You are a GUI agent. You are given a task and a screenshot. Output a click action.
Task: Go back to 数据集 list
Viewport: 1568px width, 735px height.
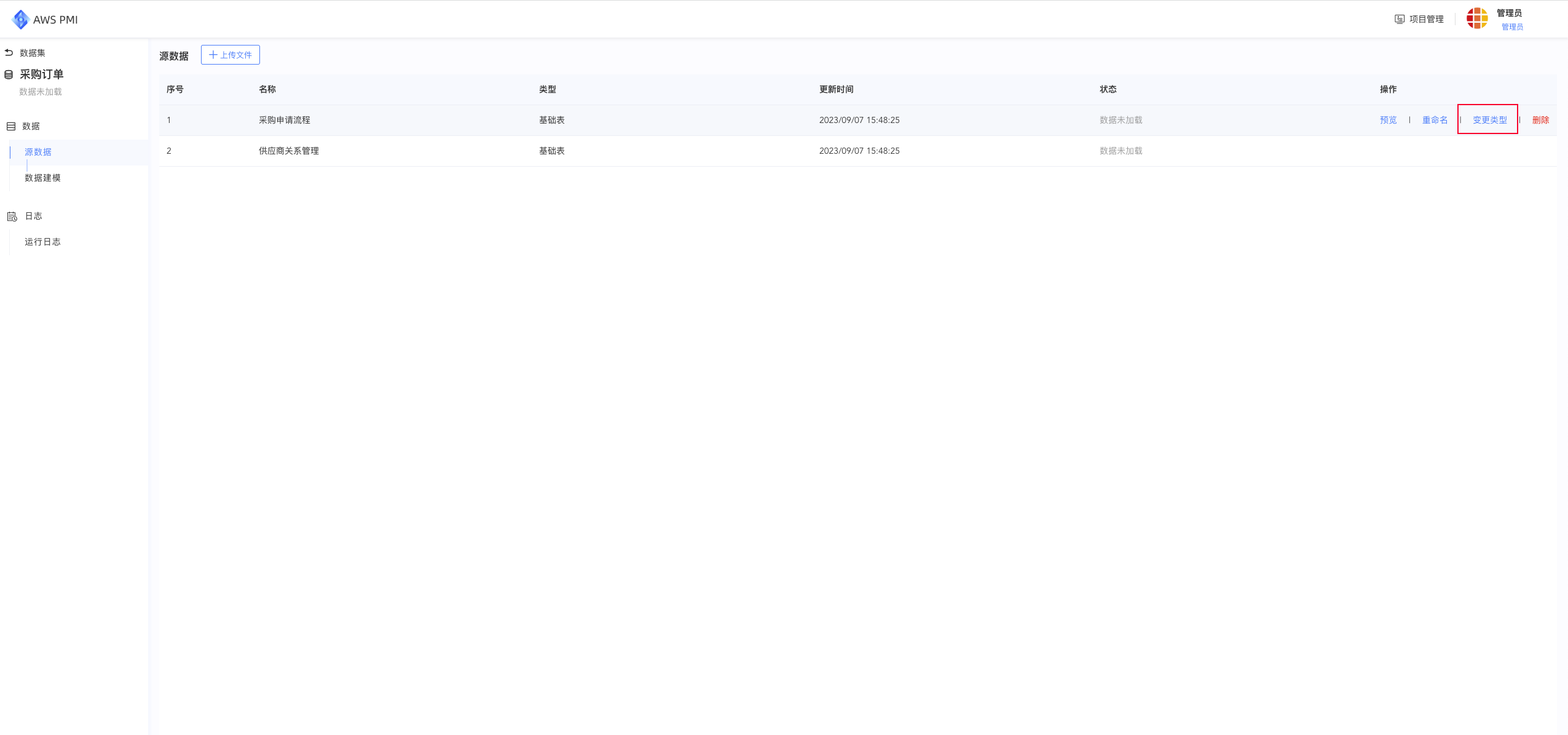(33, 53)
